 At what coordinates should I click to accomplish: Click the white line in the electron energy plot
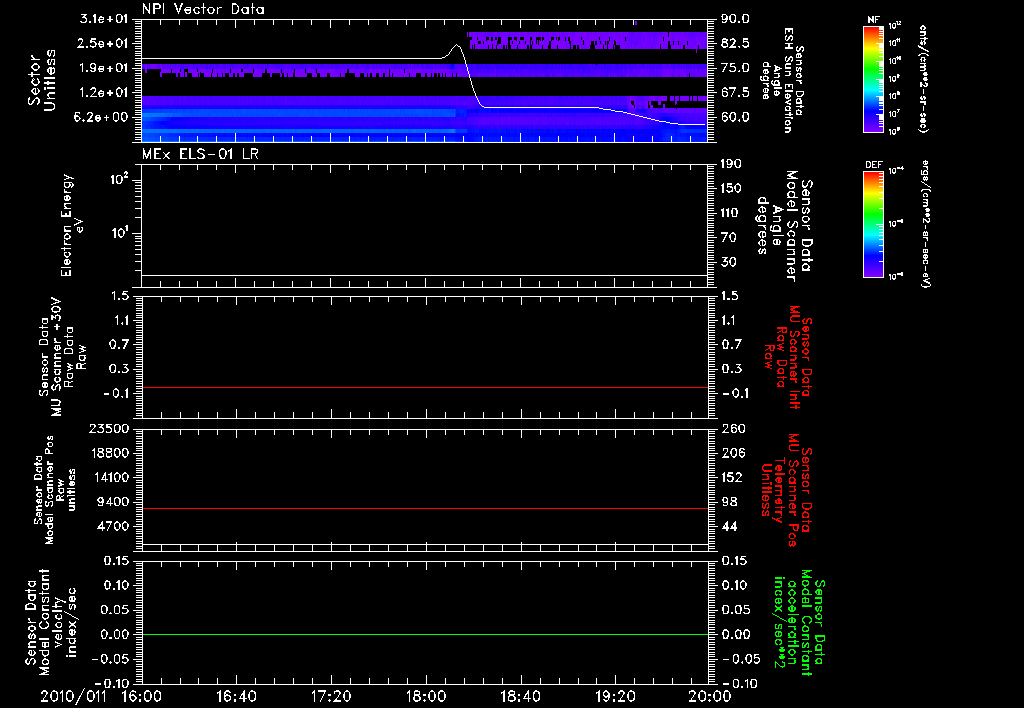pyautogui.click(x=424, y=276)
